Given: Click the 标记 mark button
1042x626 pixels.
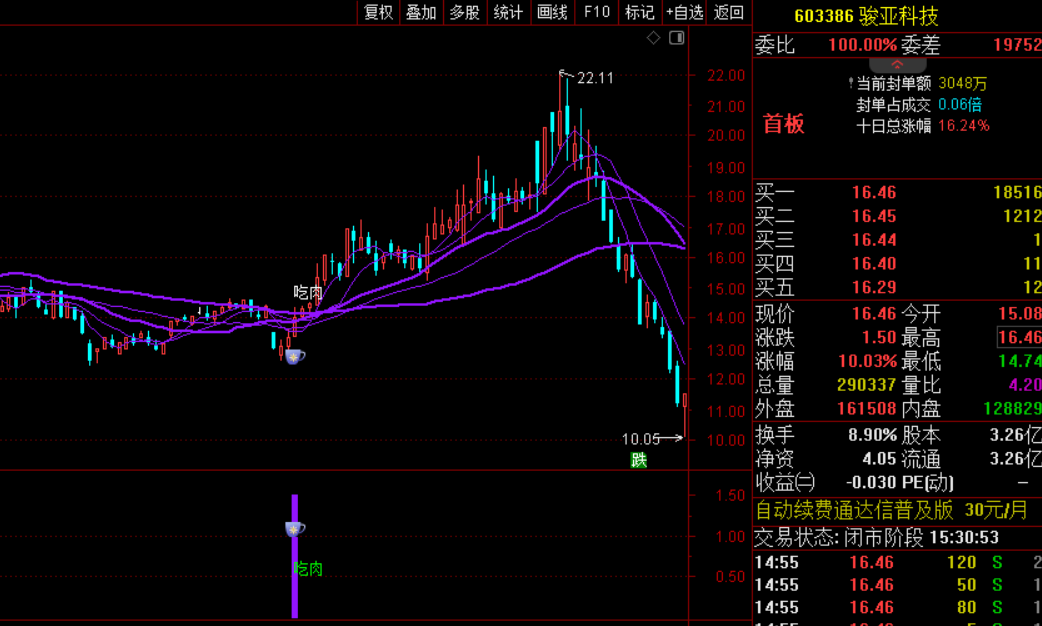Looking at the screenshot, I should (x=640, y=13).
